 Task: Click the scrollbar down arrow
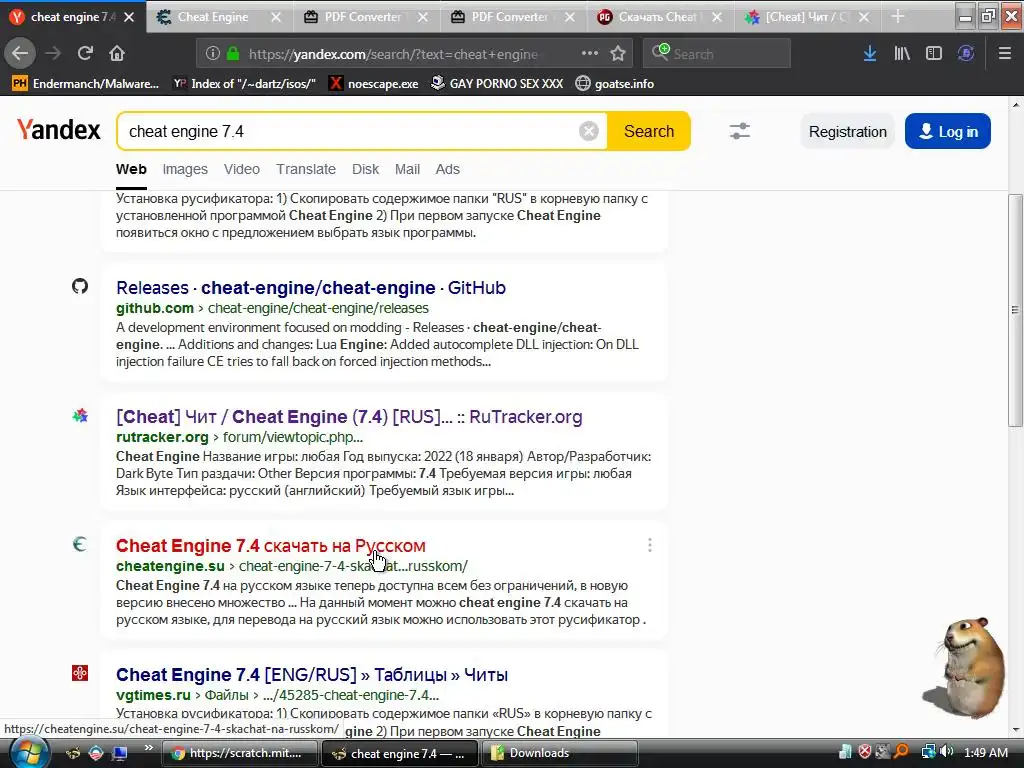1015,731
